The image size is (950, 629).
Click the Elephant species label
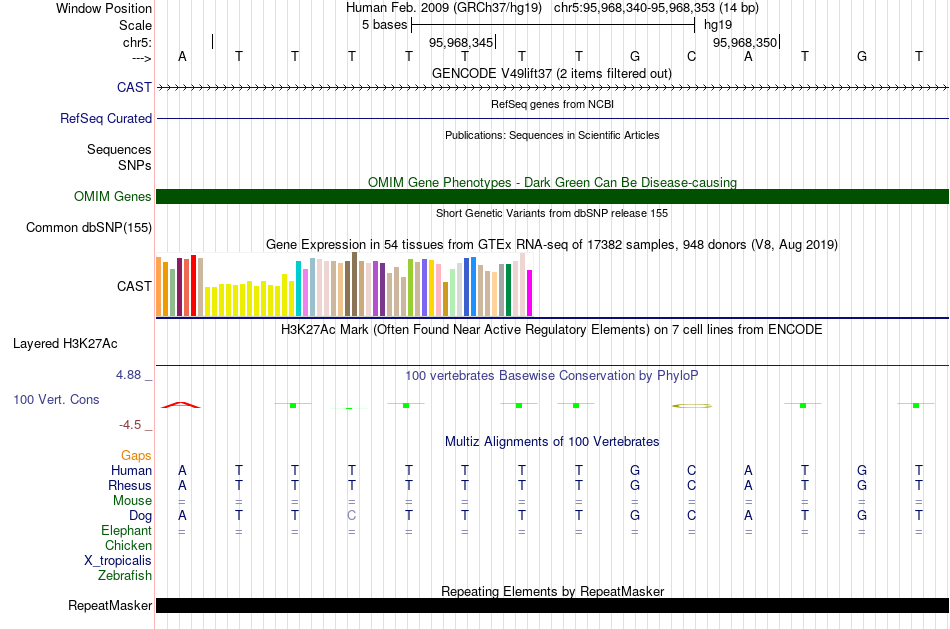pyautogui.click(x=126, y=531)
